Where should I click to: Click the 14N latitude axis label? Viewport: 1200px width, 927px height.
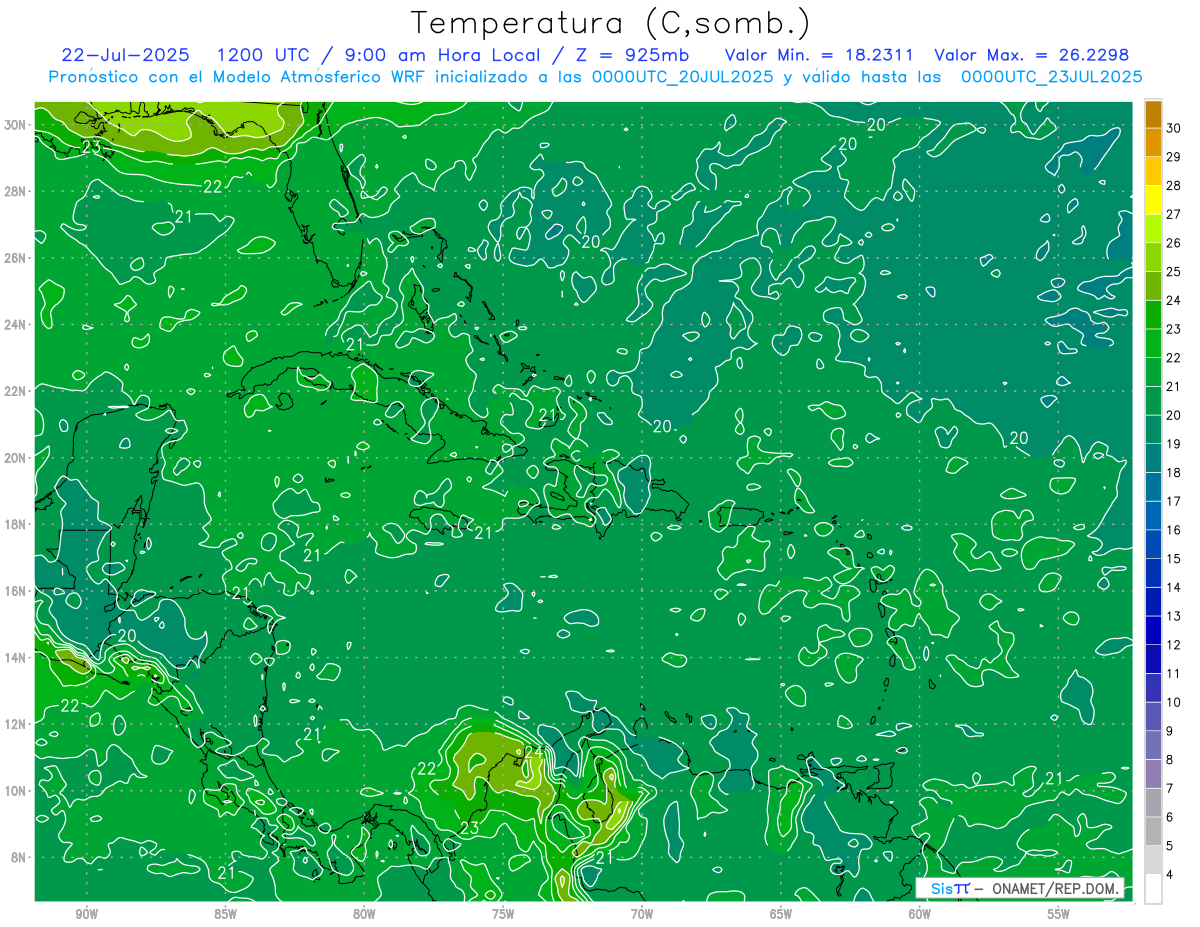(17, 658)
